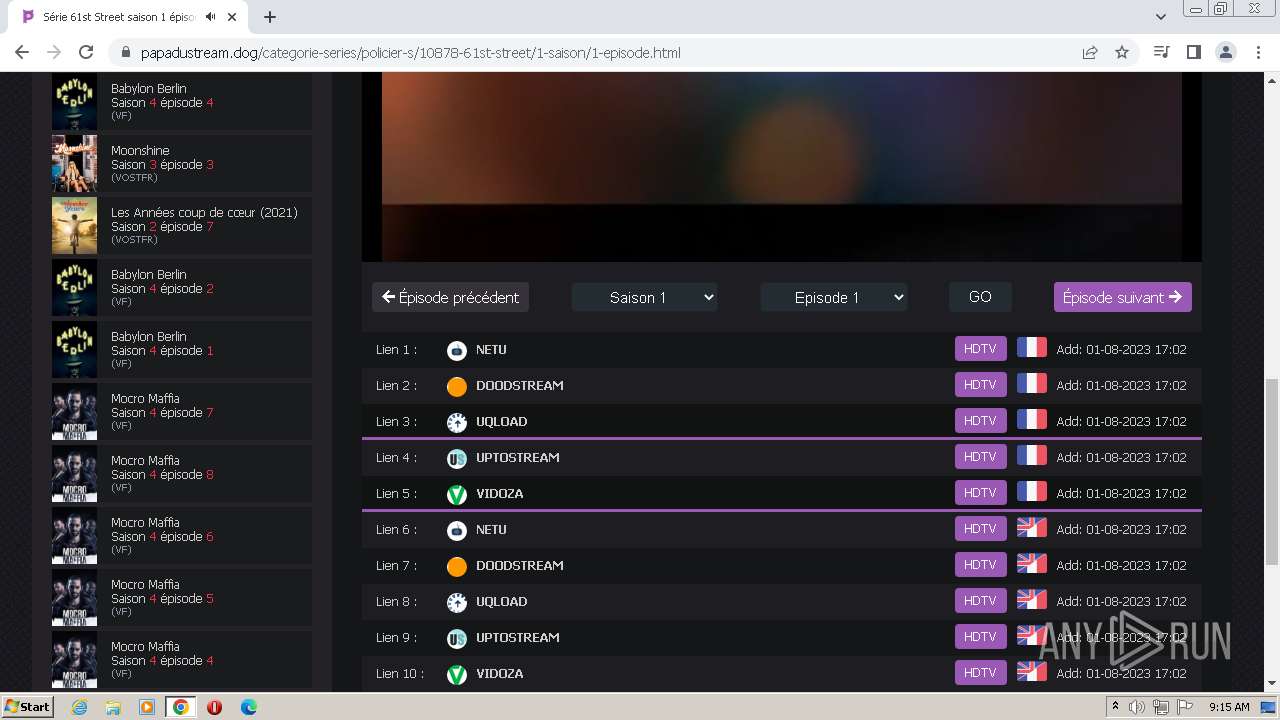1280x720 pixels.
Task: Click the video player area
Action: pyautogui.click(x=782, y=166)
